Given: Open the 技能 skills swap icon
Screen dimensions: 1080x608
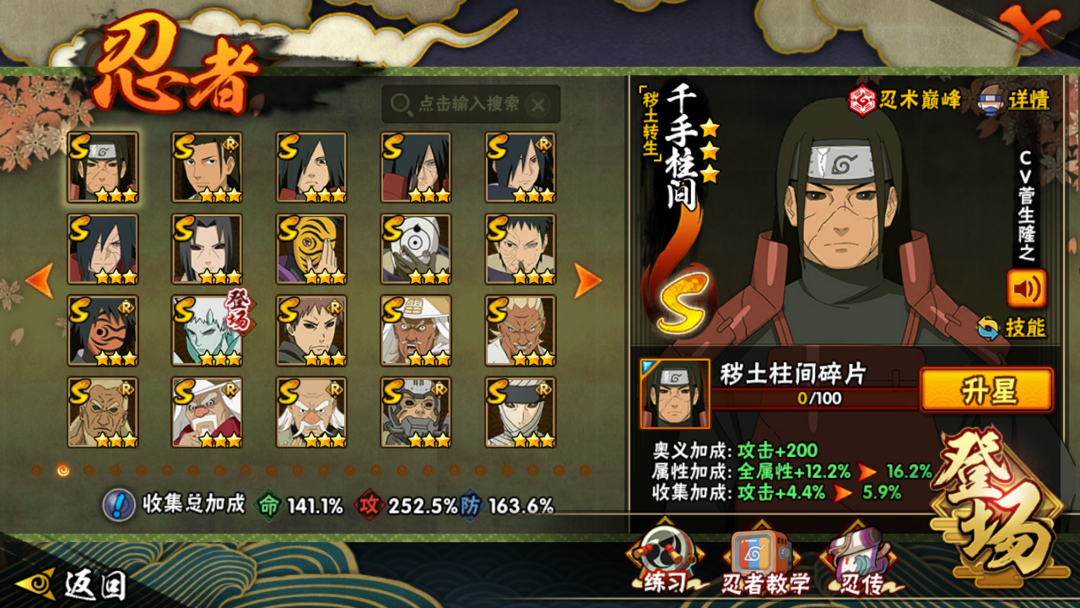Looking at the screenshot, I should pyautogui.click(x=1011, y=328).
